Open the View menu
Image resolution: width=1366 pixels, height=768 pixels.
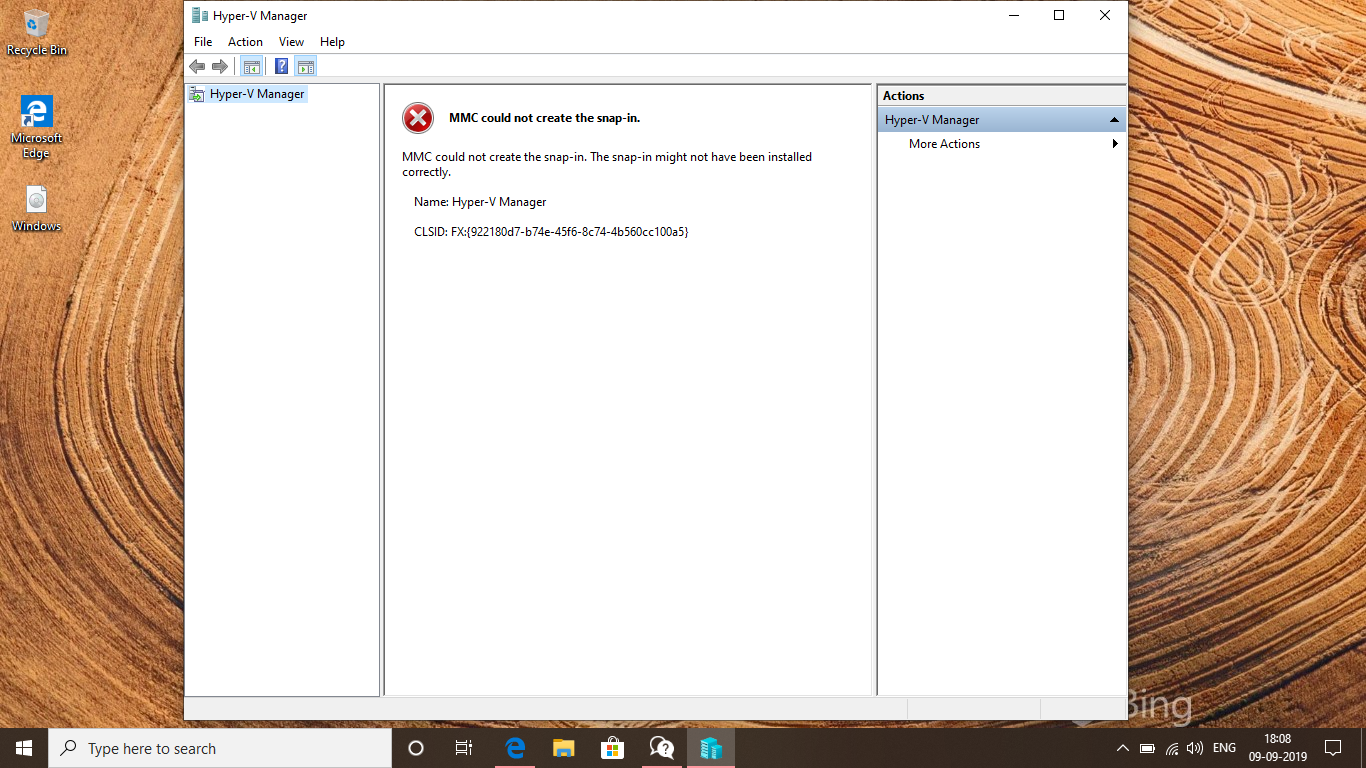coord(291,42)
